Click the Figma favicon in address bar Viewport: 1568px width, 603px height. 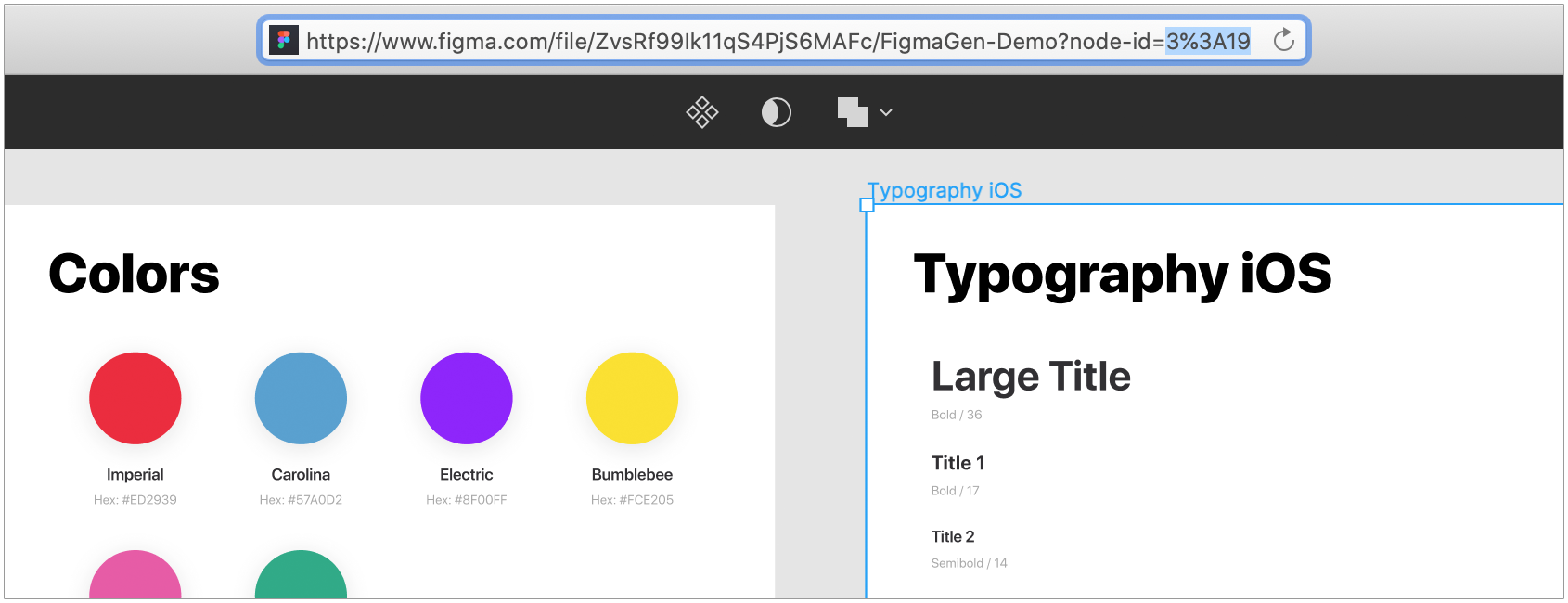tap(284, 41)
